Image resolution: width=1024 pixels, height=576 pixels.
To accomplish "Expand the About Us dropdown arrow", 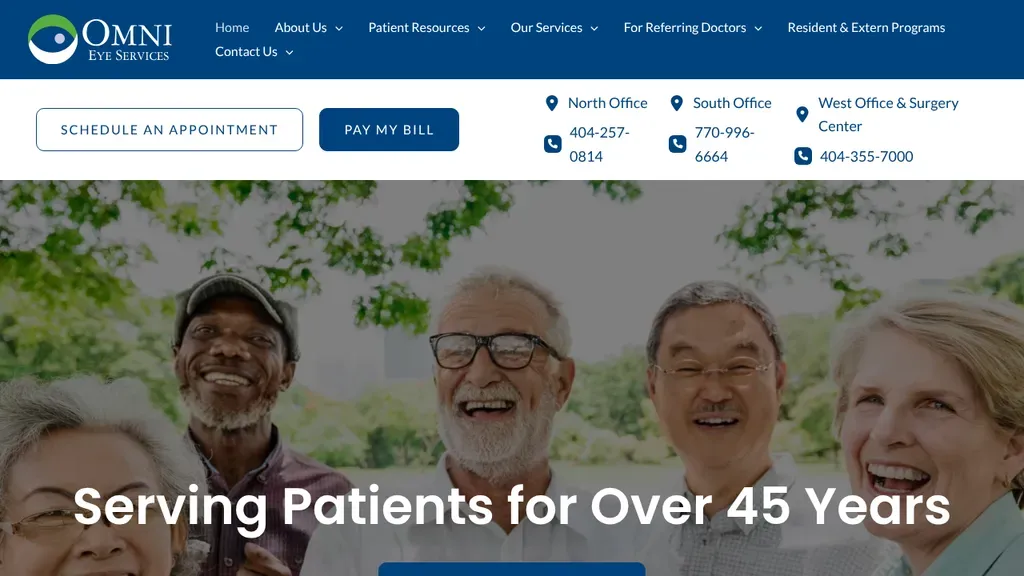I will [339, 28].
